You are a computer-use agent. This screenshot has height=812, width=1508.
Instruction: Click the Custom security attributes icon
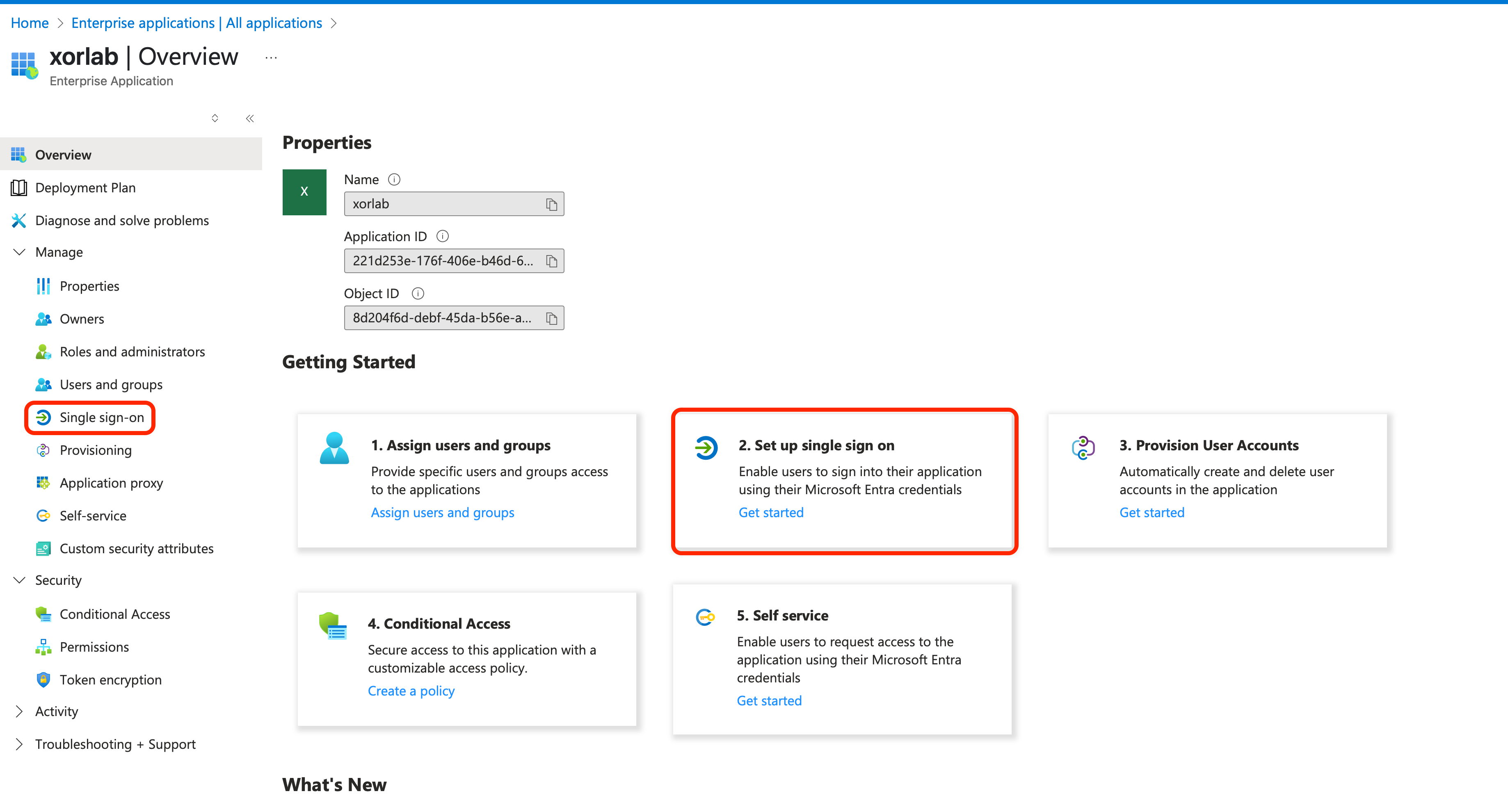point(43,548)
